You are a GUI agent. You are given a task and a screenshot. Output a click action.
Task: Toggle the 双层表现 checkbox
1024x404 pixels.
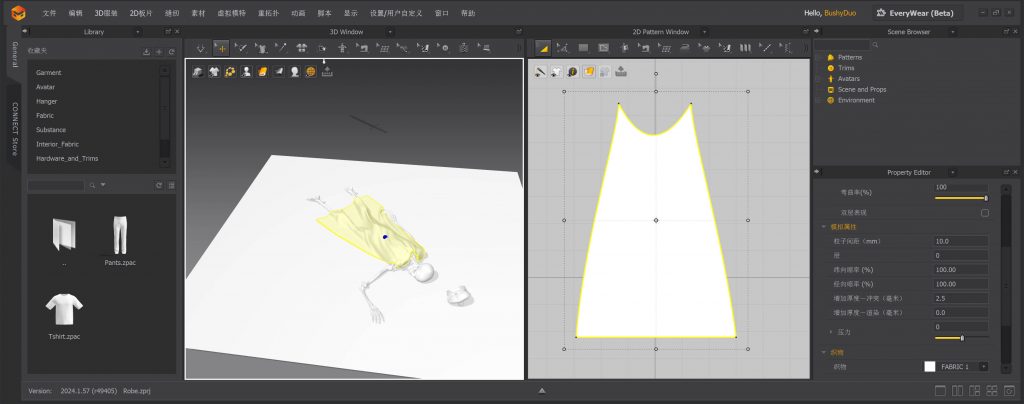pyautogui.click(x=984, y=213)
